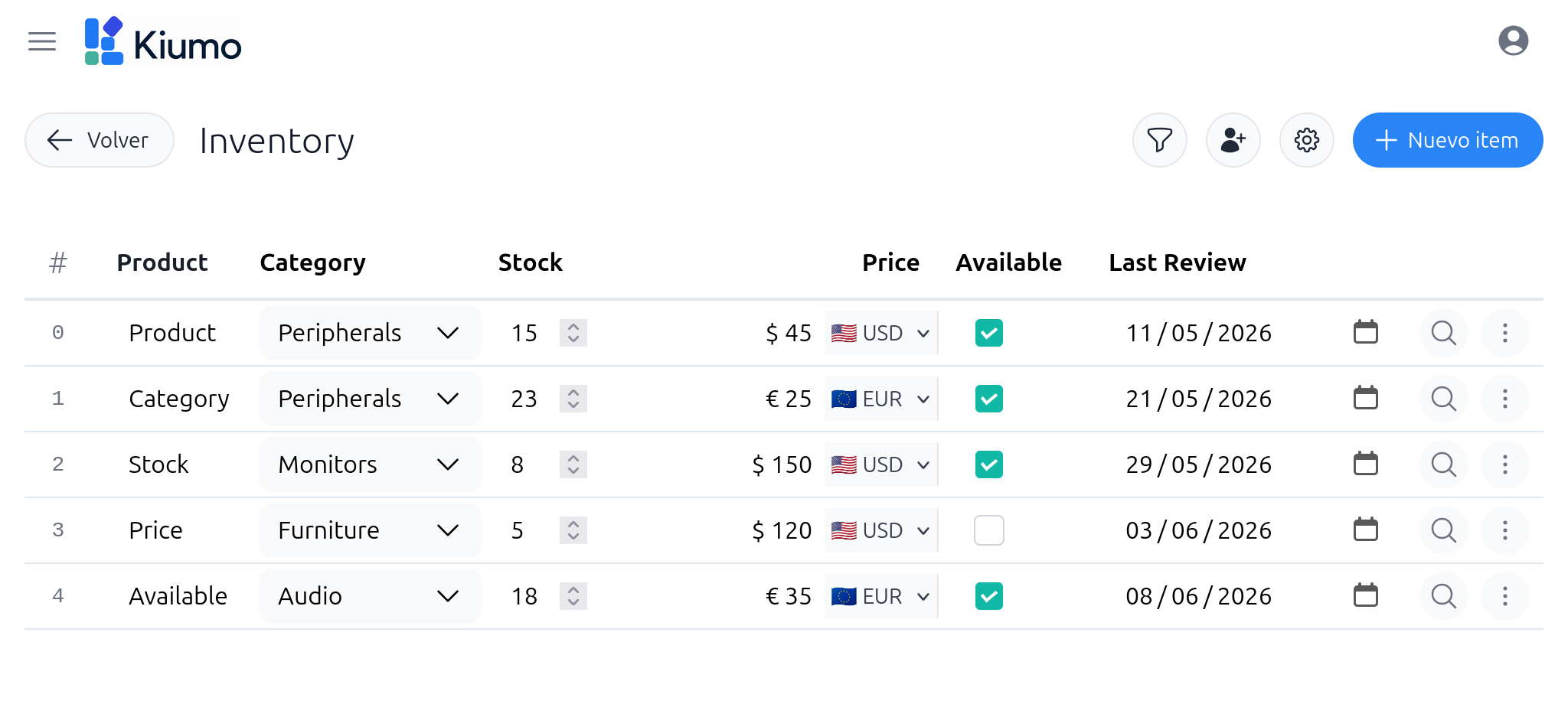Uncheck Available for row 1 (Category)
The height and width of the screenshot is (717, 1568).
(988, 399)
